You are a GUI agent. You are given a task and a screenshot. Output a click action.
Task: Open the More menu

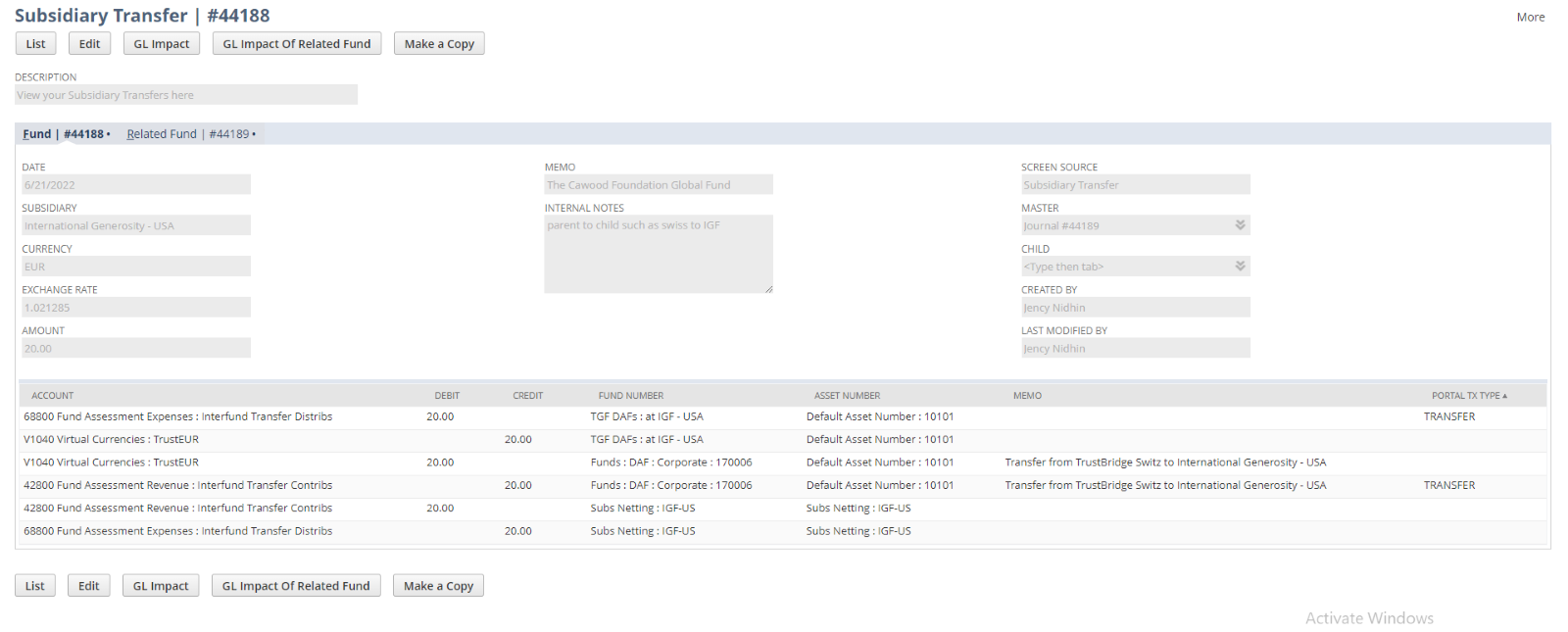[1530, 17]
